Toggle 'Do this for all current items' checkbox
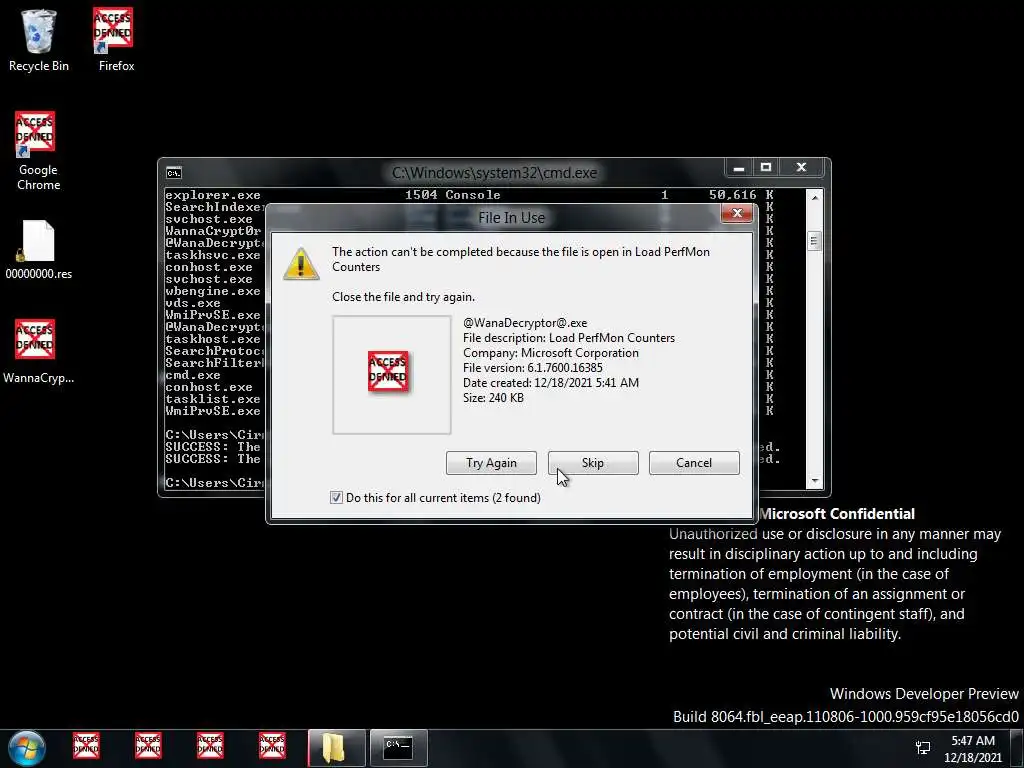Screen dimensions: 1024x768 pos(336,498)
